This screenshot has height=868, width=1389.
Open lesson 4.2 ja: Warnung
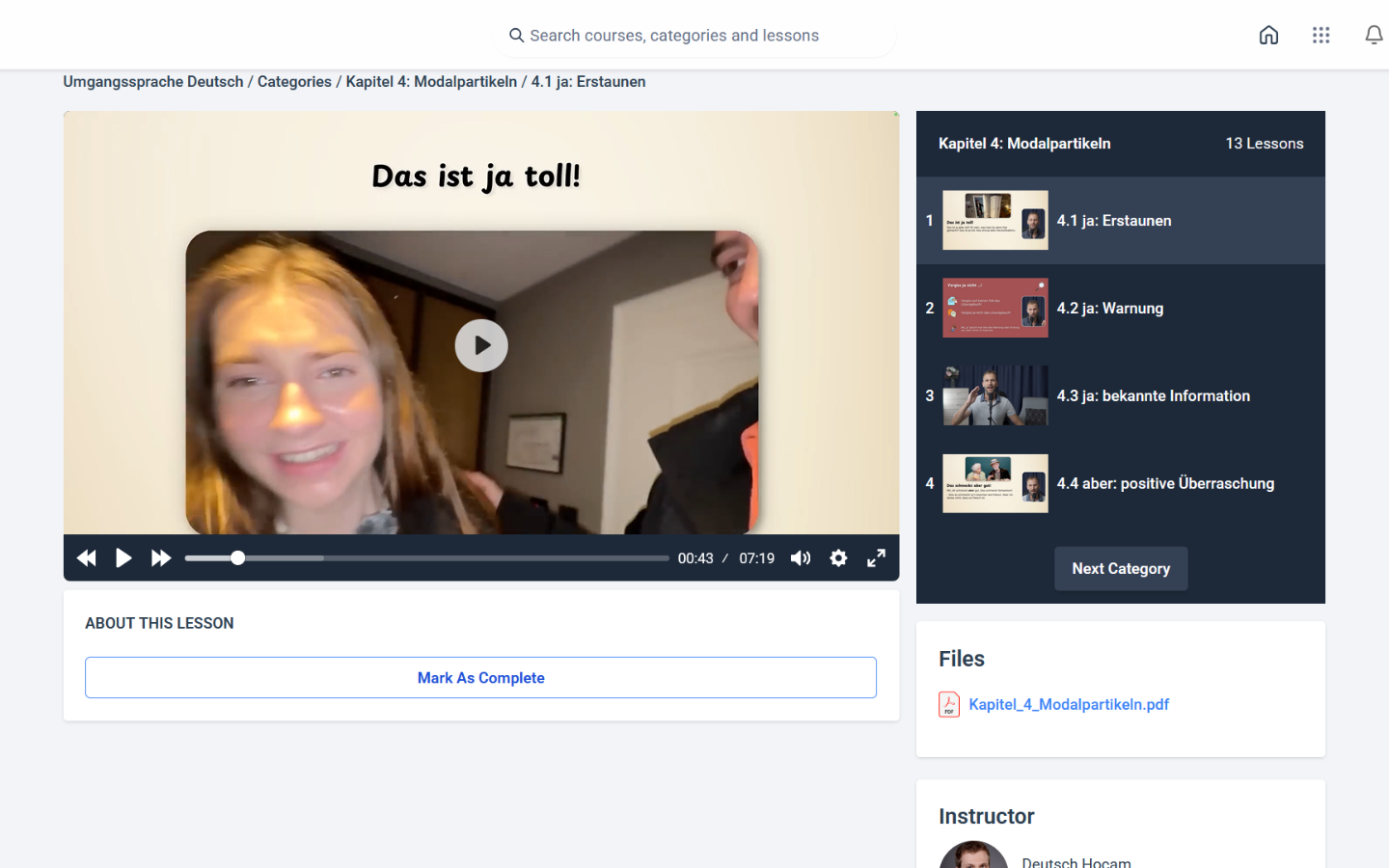click(1109, 309)
